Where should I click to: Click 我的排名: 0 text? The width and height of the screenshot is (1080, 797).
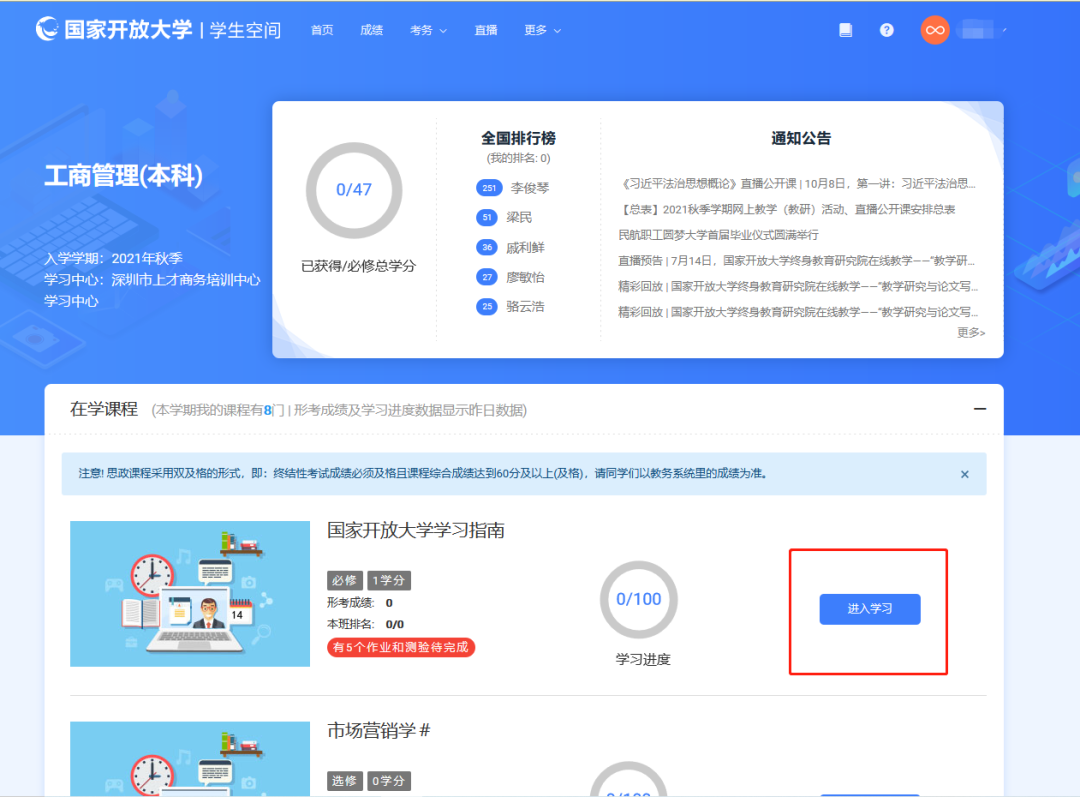[x=519, y=158]
